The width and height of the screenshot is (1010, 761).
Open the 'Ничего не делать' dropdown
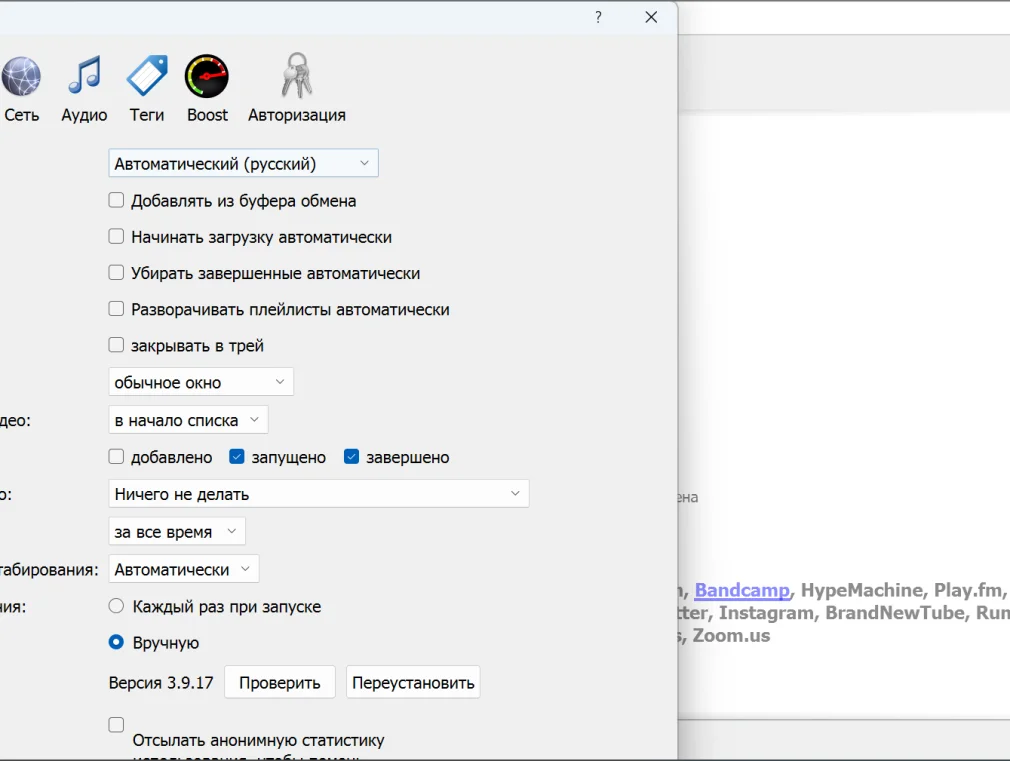tap(318, 494)
